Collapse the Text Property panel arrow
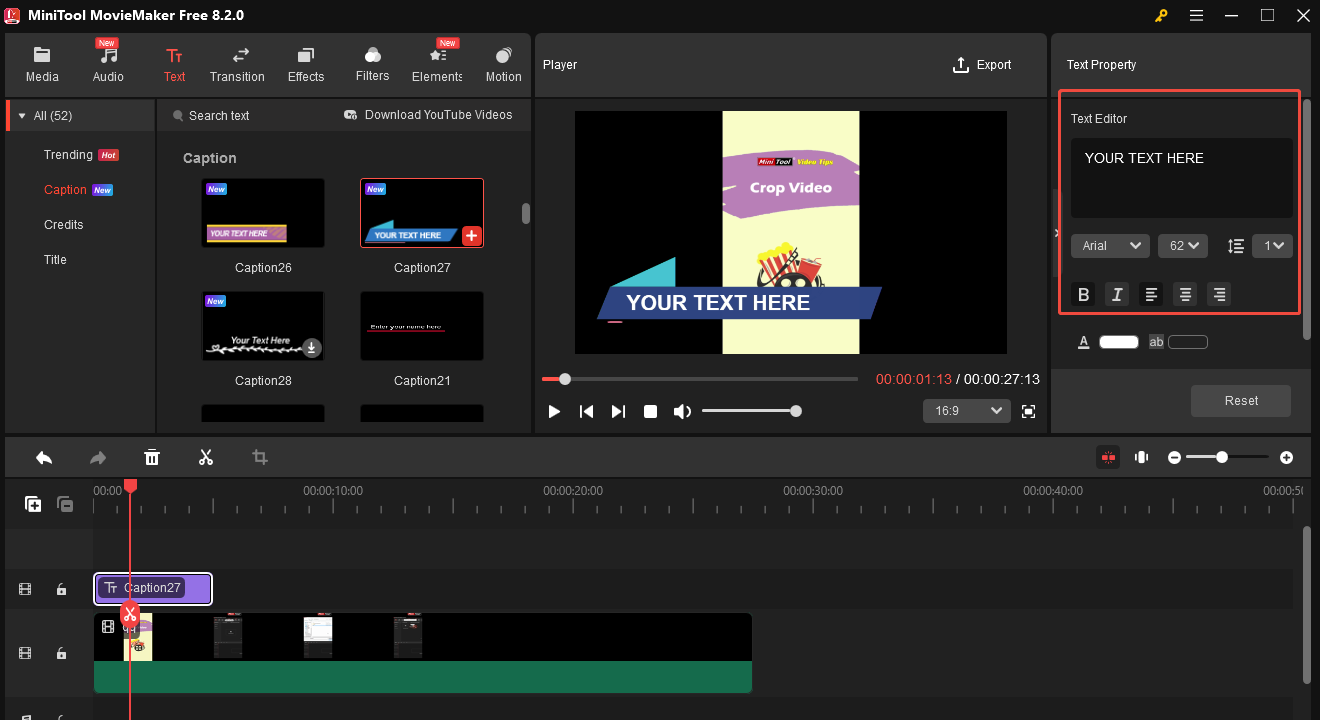This screenshot has width=1320, height=720. (x=1056, y=232)
